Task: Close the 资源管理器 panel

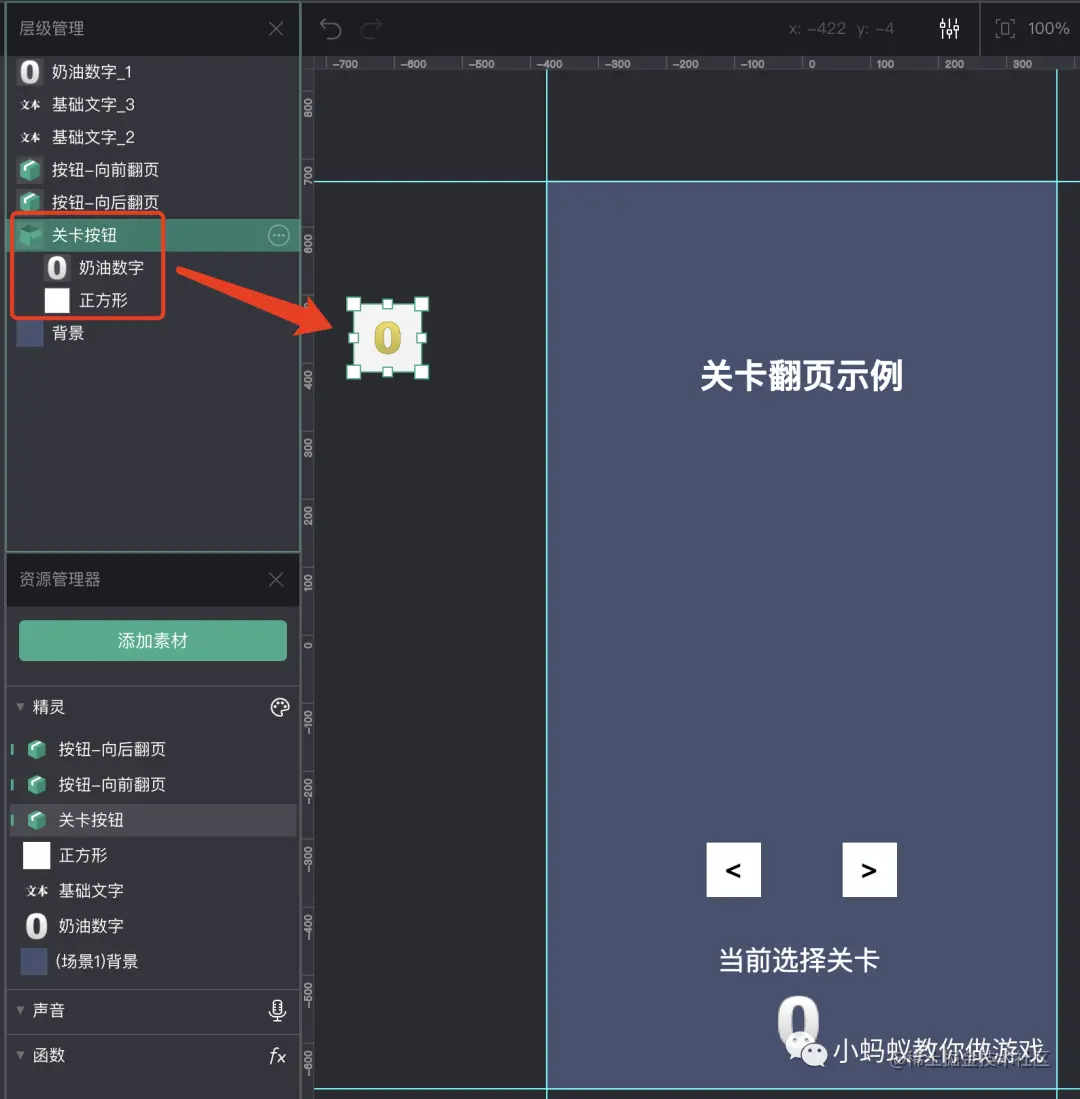Action: click(276, 580)
